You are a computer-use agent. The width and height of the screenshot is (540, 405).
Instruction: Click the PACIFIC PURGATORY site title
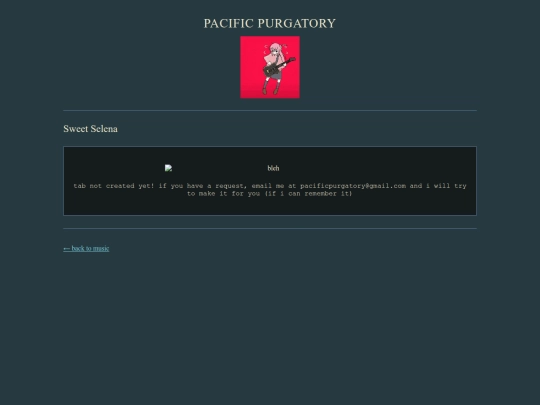(x=270, y=23)
